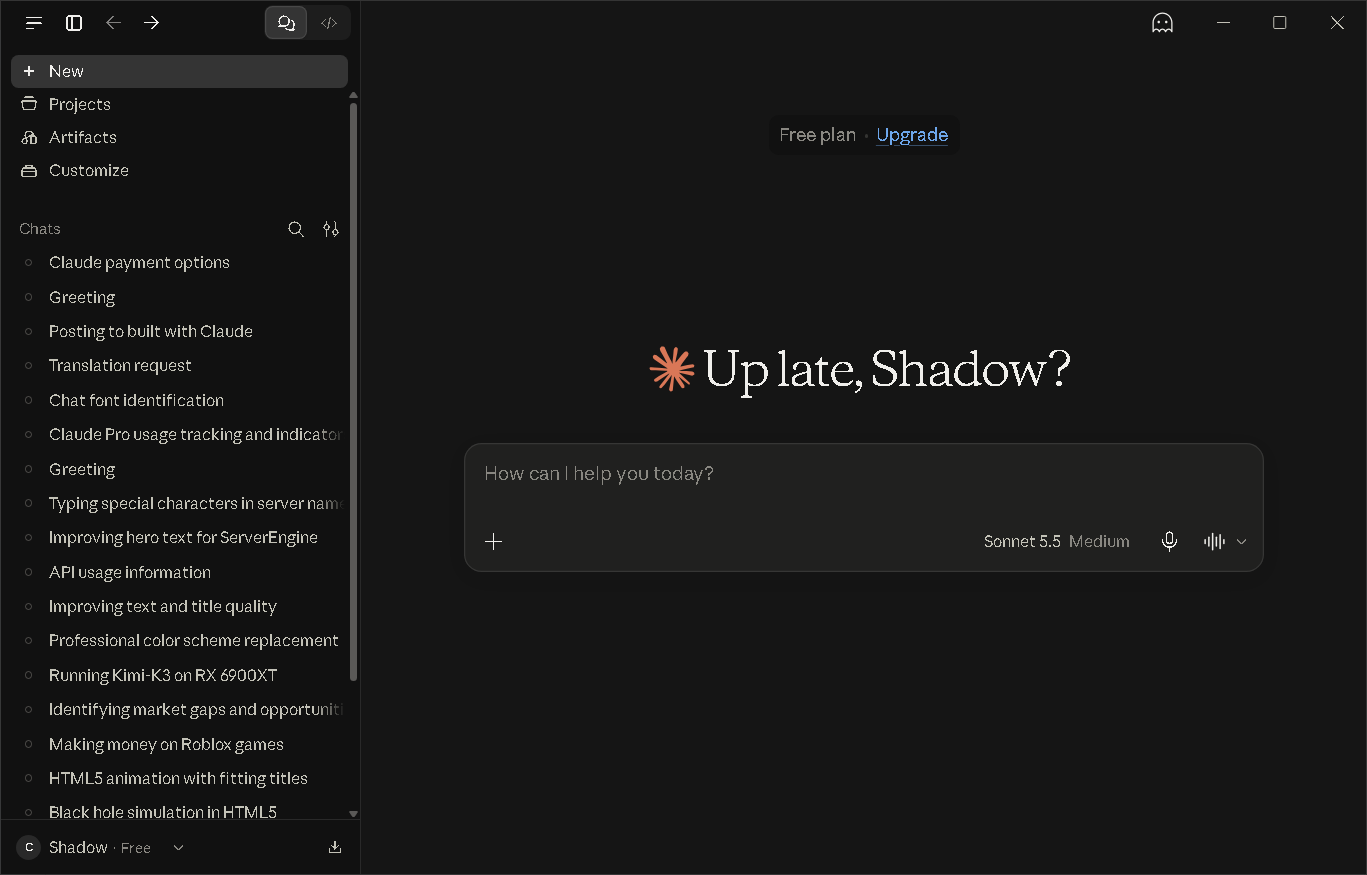Click the Shadow avatar circle

(x=29, y=847)
